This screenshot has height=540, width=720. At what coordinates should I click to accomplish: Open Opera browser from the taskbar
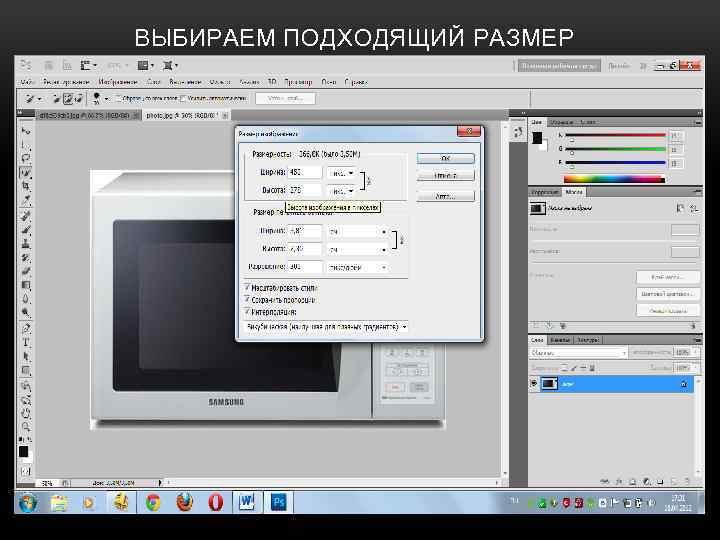tap(215, 502)
